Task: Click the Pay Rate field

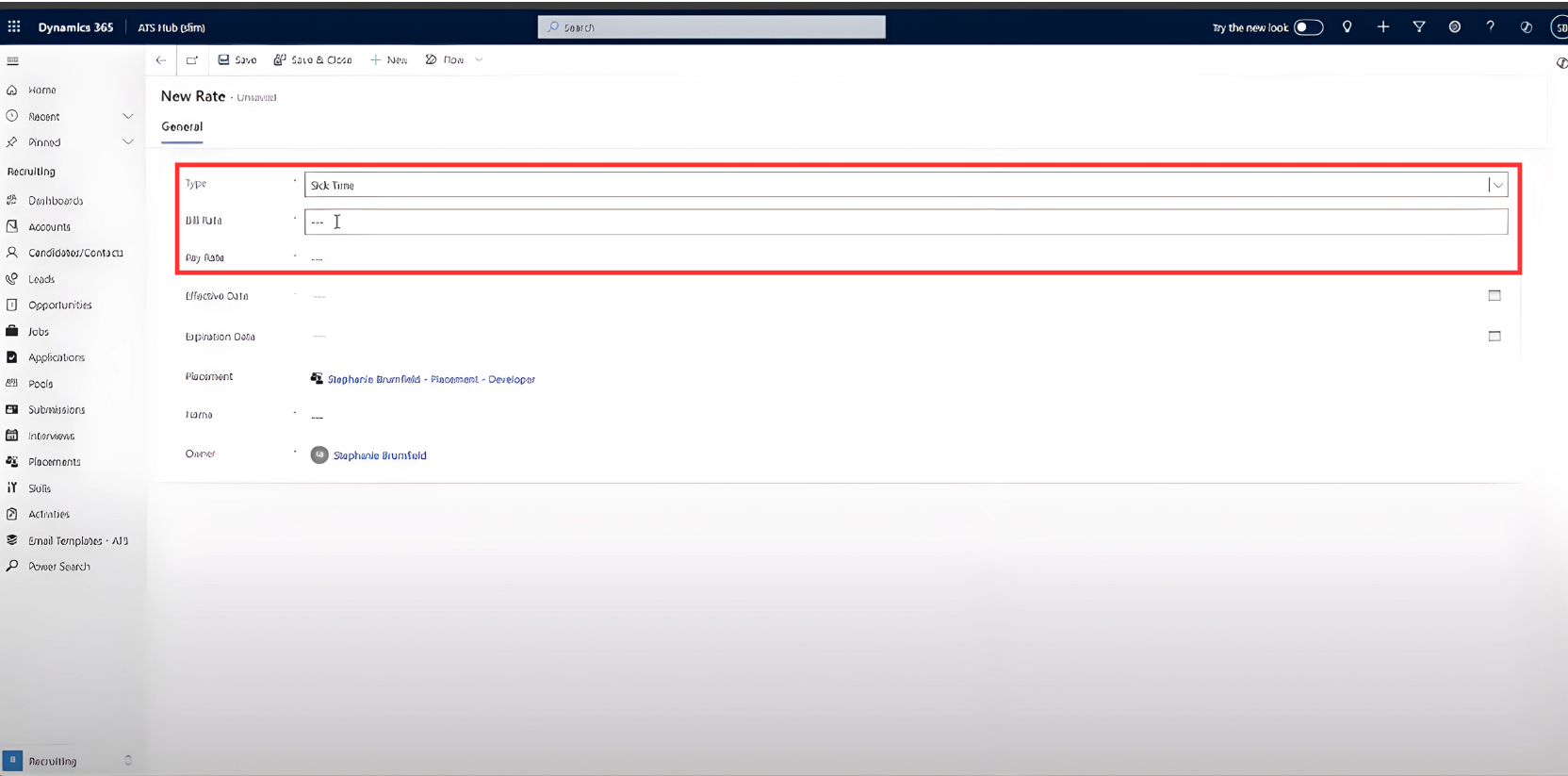Action: click(x=906, y=258)
